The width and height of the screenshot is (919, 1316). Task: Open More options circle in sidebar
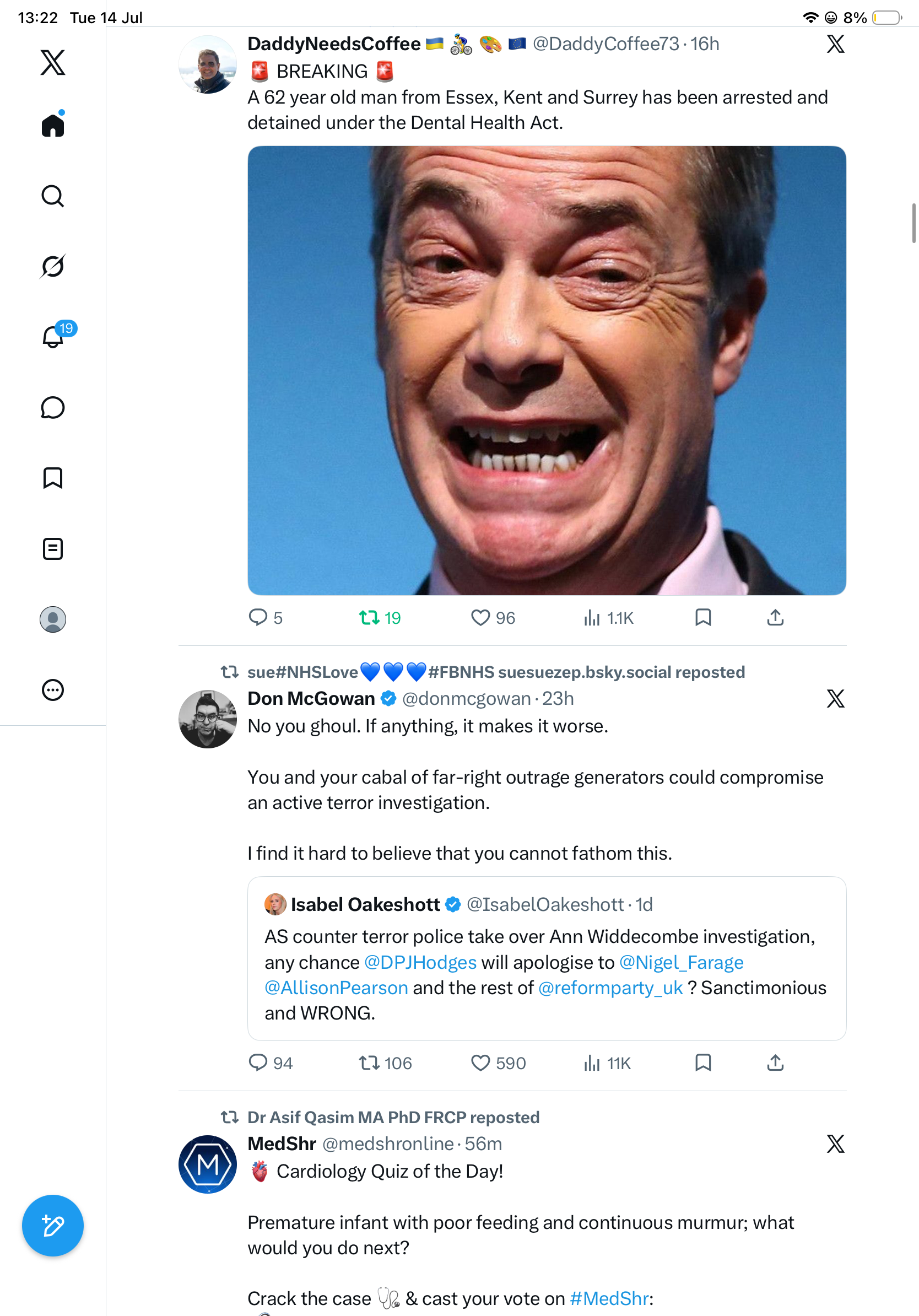click(x=53, y=689)
